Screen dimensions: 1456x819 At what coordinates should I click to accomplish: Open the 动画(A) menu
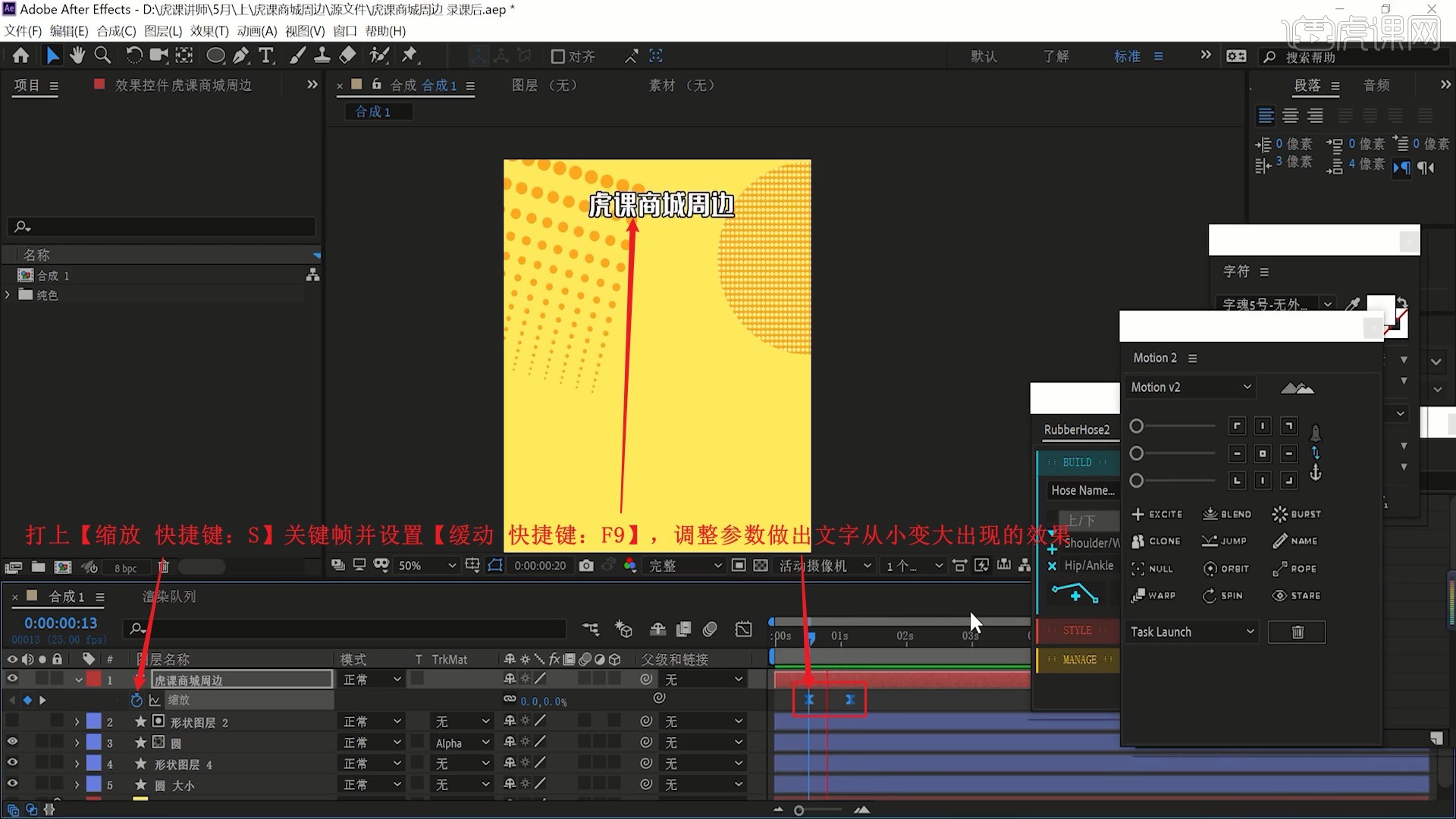coord(257,31)
